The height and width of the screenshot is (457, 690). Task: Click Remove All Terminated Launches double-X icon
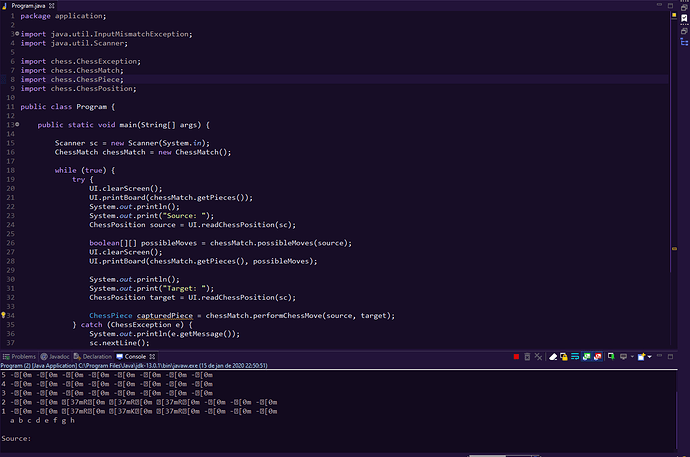point(538,357)
